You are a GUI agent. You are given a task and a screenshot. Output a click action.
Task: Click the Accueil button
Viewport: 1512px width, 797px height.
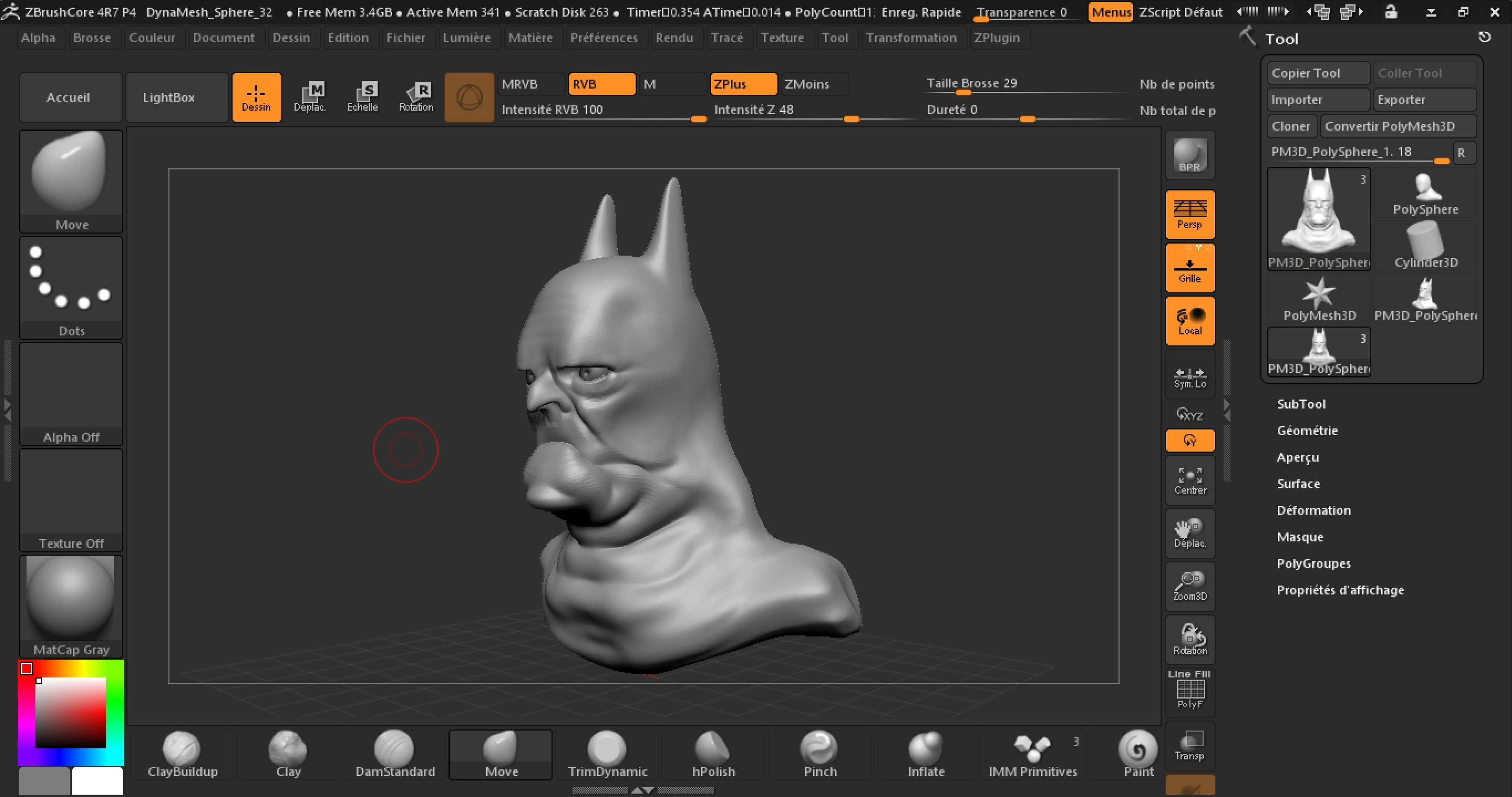71,98
